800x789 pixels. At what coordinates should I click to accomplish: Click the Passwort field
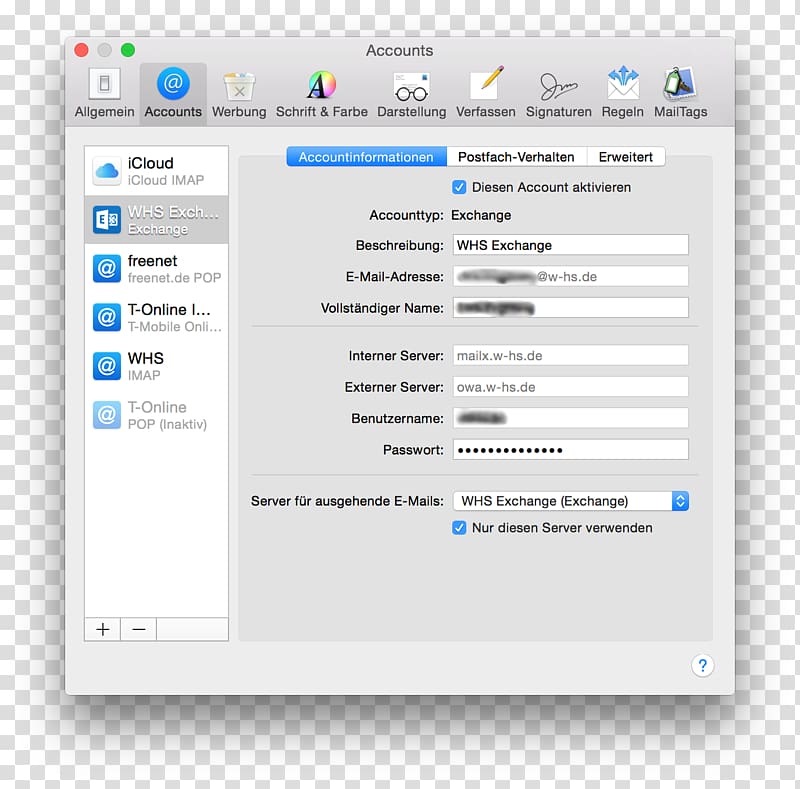coord(570,450)
